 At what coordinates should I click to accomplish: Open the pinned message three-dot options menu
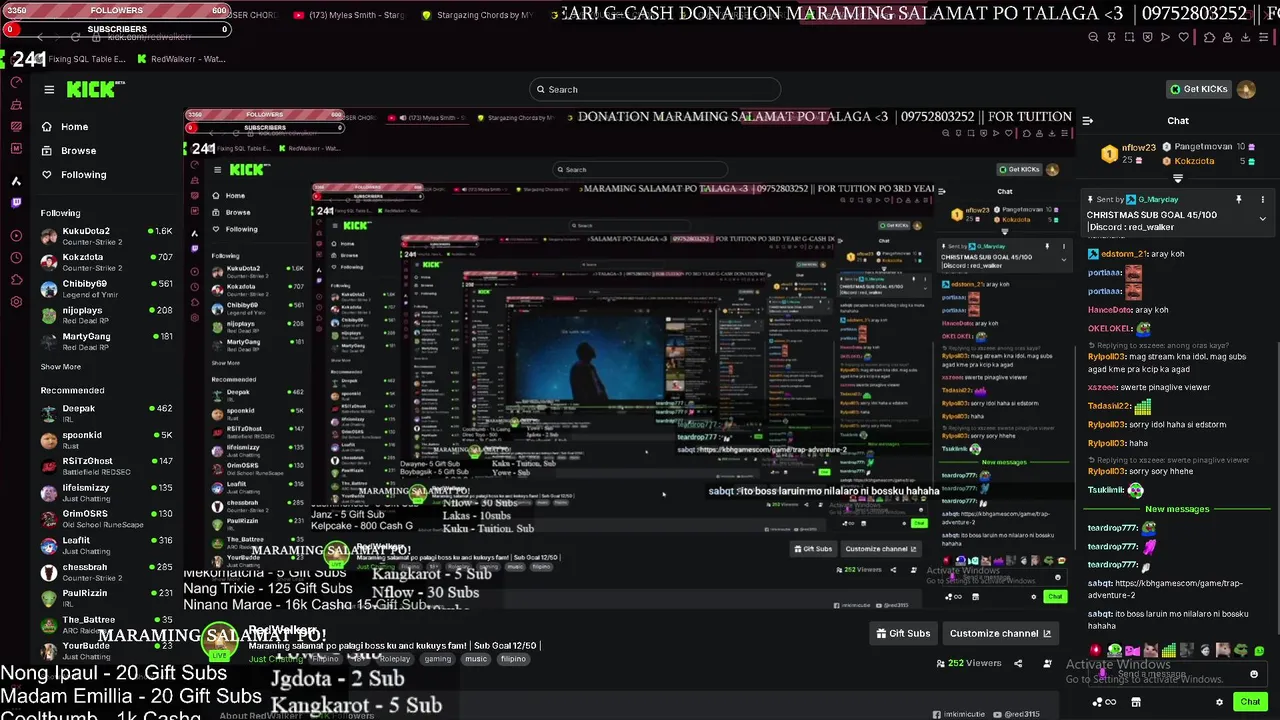click(x=1262, y=200)
